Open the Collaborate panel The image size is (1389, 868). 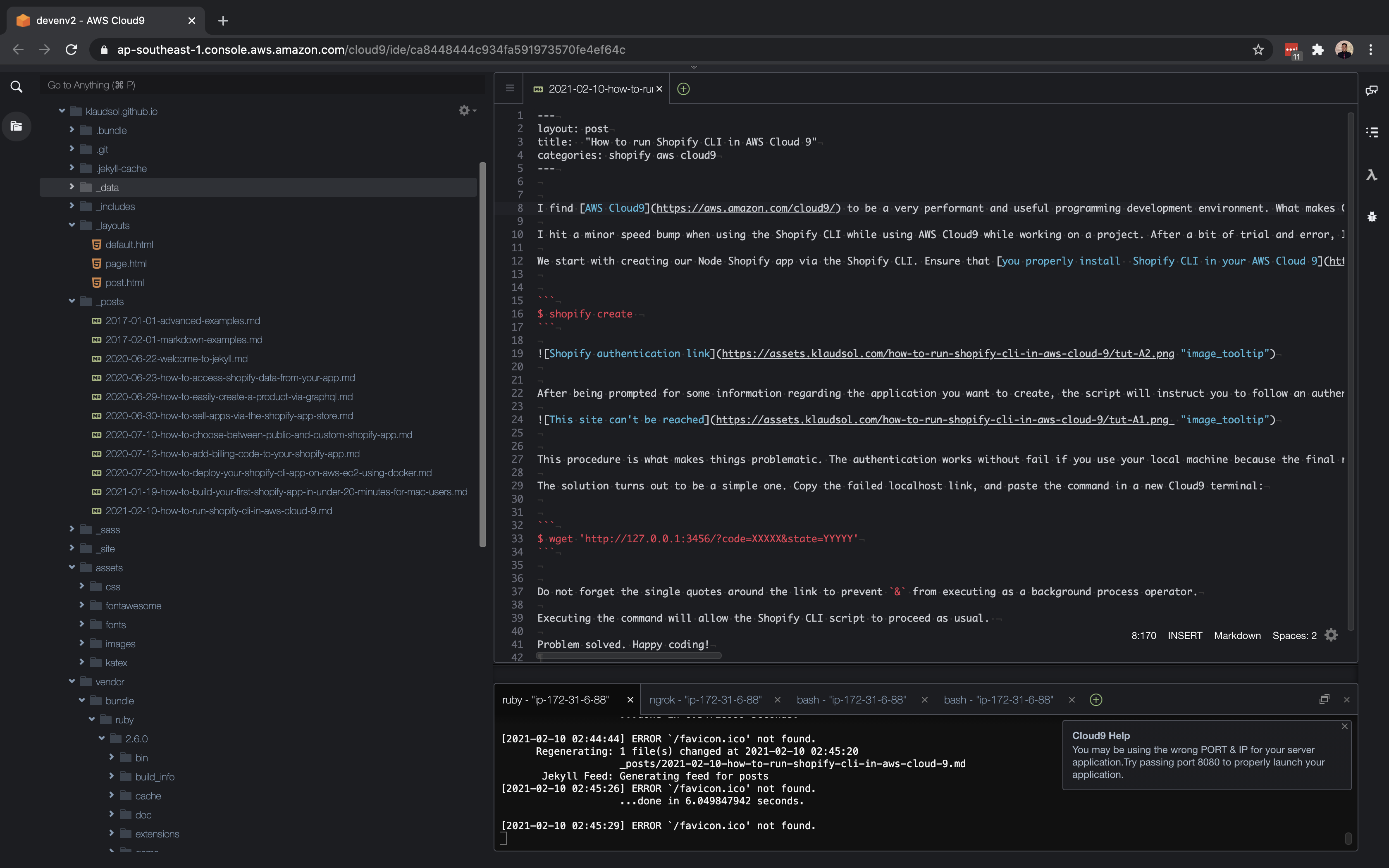point(1372,90)
